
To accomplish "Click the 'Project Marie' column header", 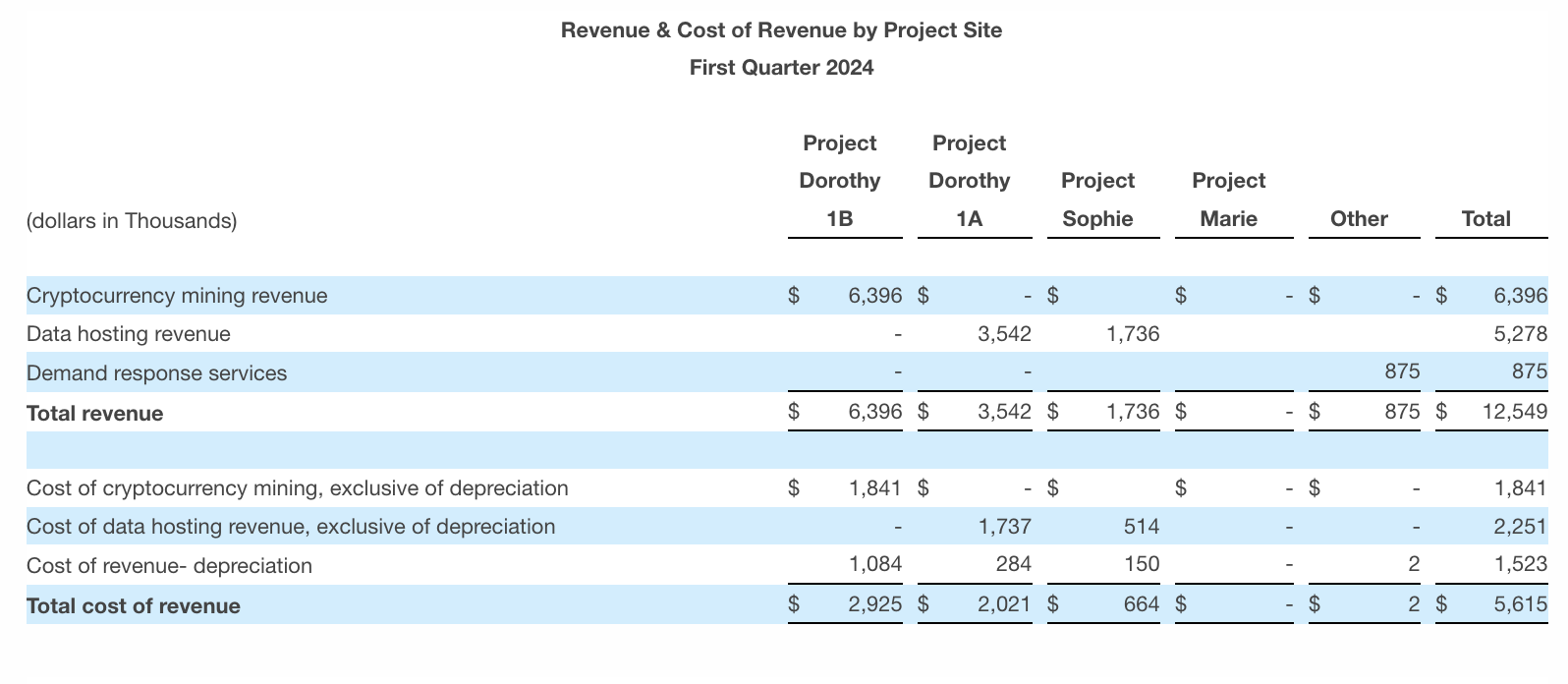I will 1228,199.
